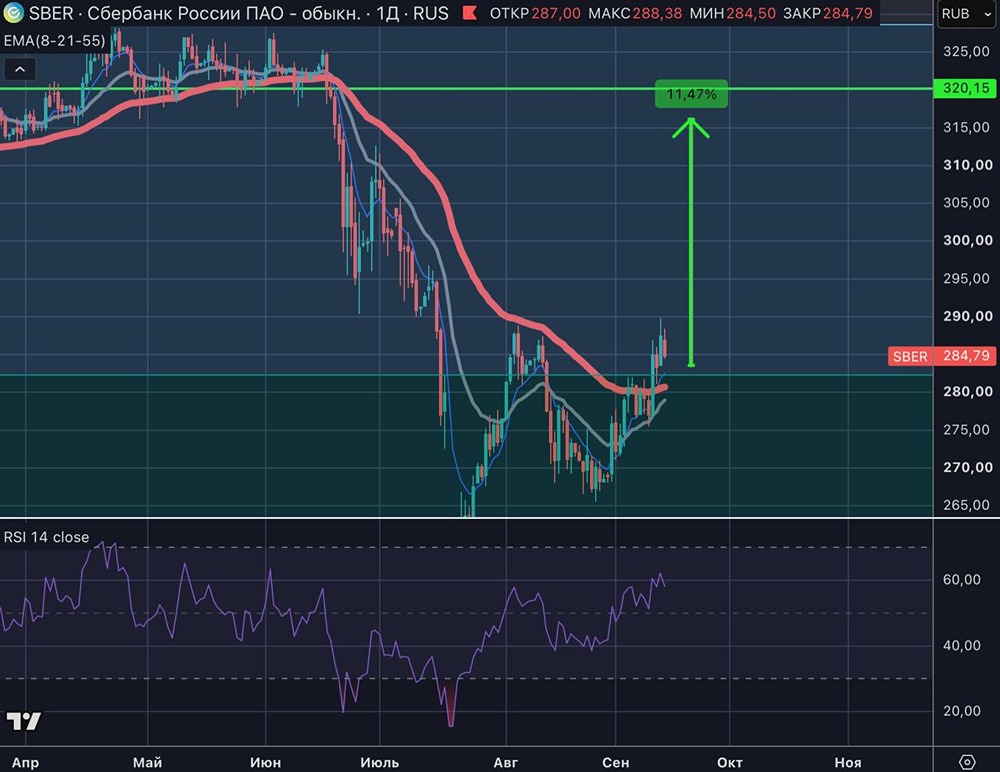
Task: Open chart settings gear icon
Action: click(967, 762)
